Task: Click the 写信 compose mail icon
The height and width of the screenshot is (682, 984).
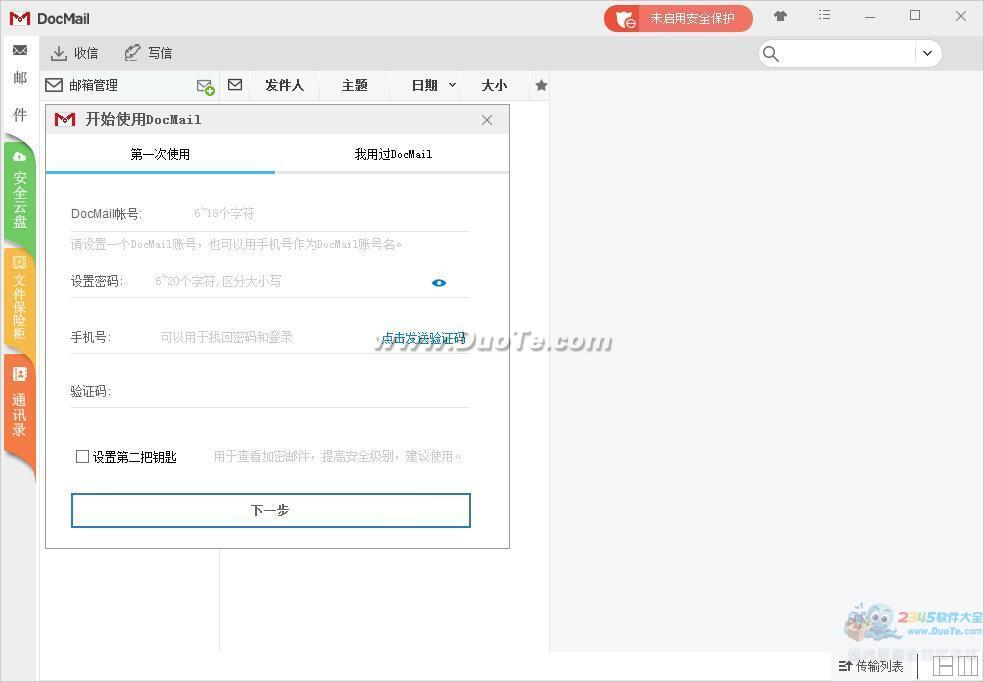Action: pyautogui.click(x=132, y=53)
